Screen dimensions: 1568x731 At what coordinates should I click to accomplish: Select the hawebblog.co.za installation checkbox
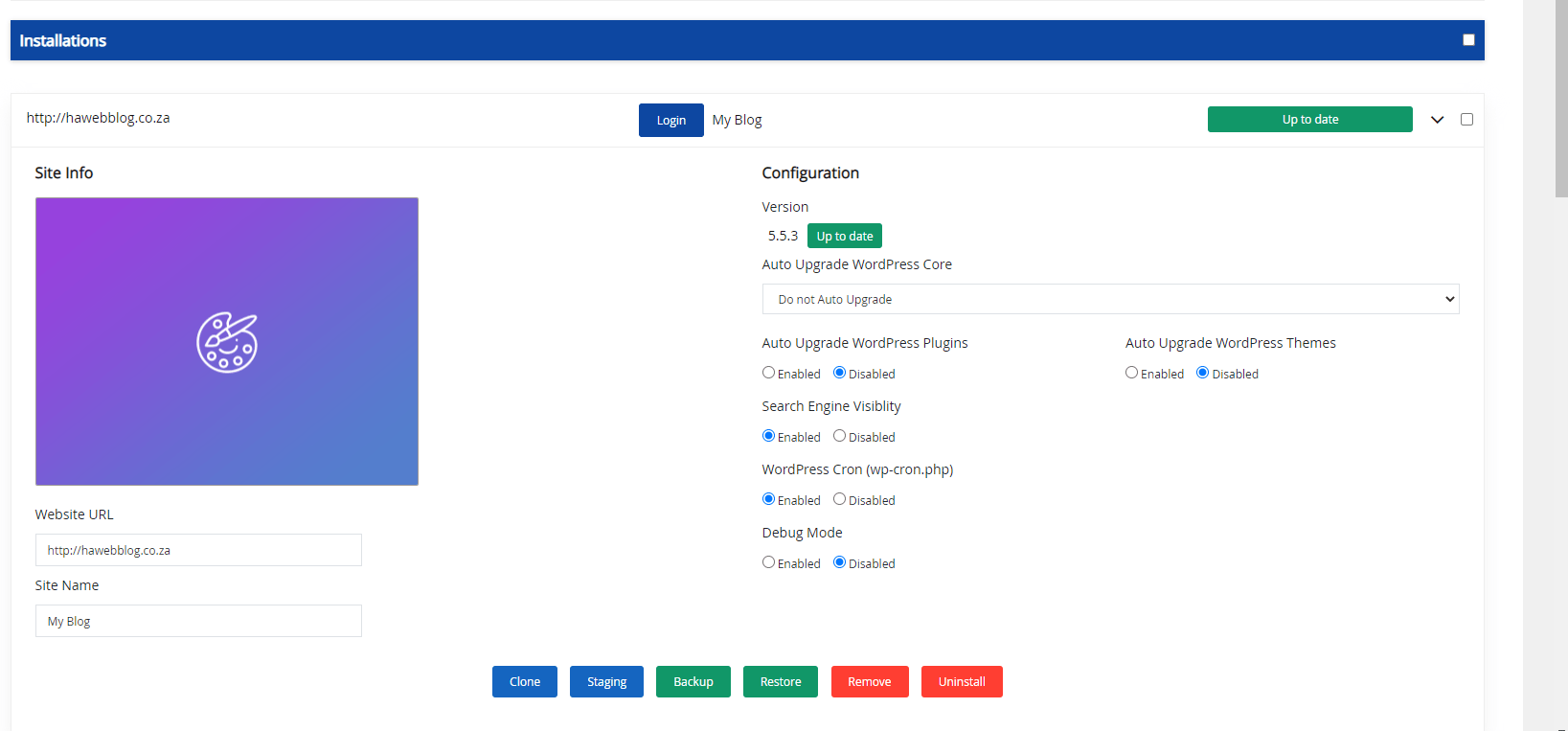[1466, 120]
